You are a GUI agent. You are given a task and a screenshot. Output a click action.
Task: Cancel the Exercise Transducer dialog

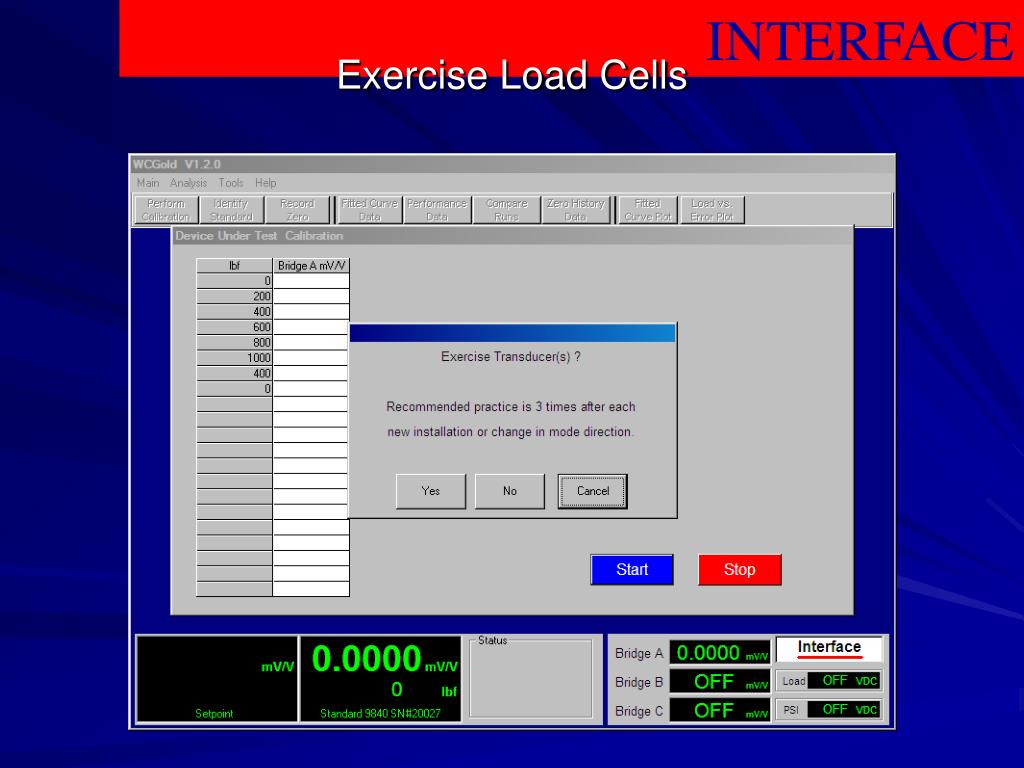pos(592,491)
